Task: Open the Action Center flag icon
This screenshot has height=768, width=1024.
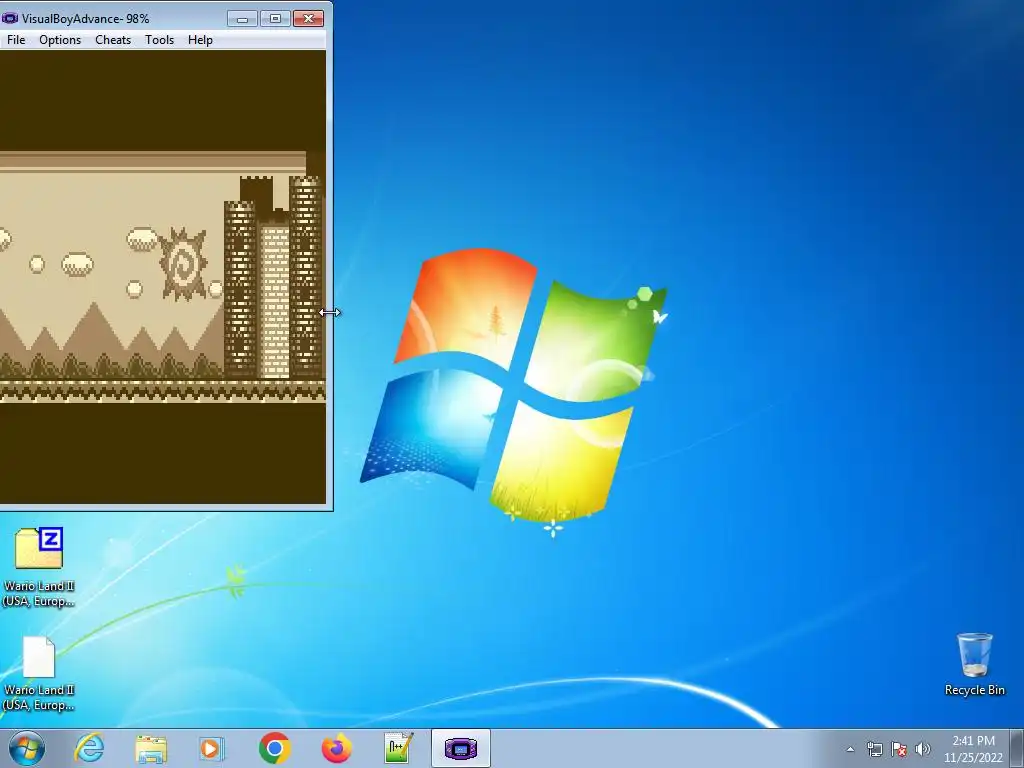Action: tap(899, 749)
